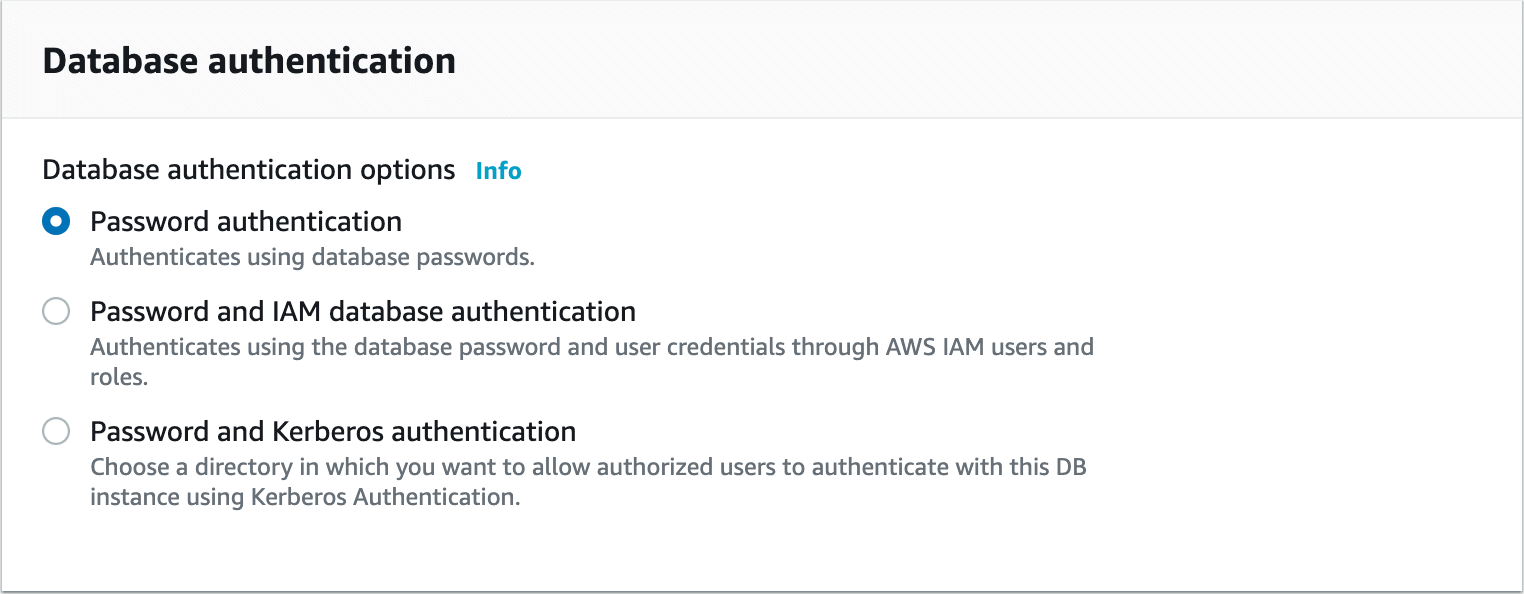Click "DB" at end of Kerberos description line

coord(1070,468)
